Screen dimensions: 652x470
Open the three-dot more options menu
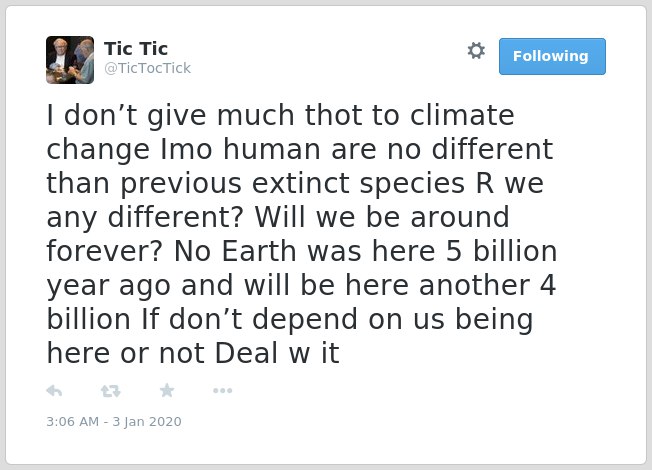222,391
